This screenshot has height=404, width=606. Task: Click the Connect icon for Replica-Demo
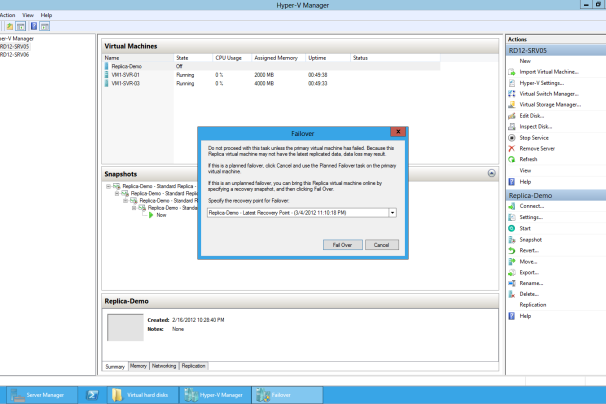(x=512, y=206)
